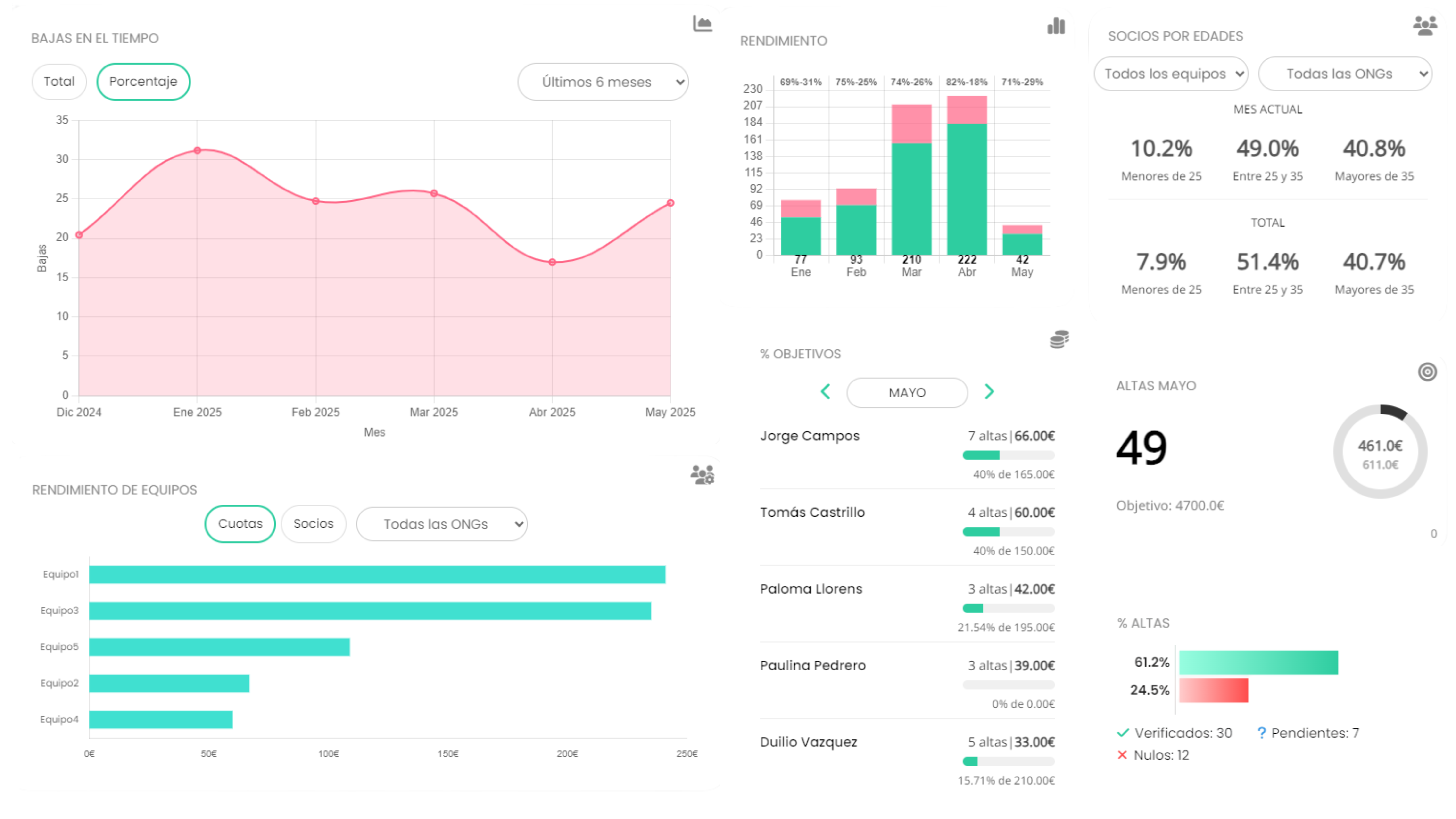Show team performance by Cuotas
Viewport: 1456px width, 819px height.
pyautogui.click(x=240, y=523)
